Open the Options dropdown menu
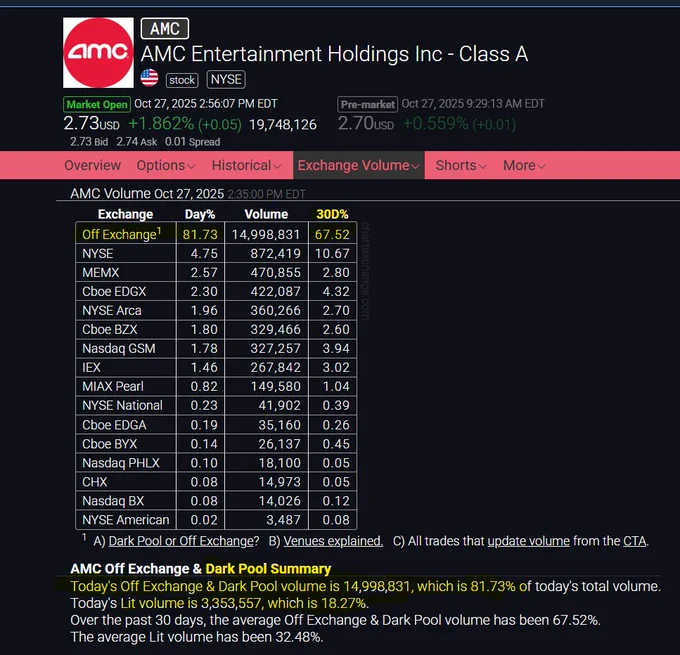Viewport: 680px width, 655px height. pos(166,165)
